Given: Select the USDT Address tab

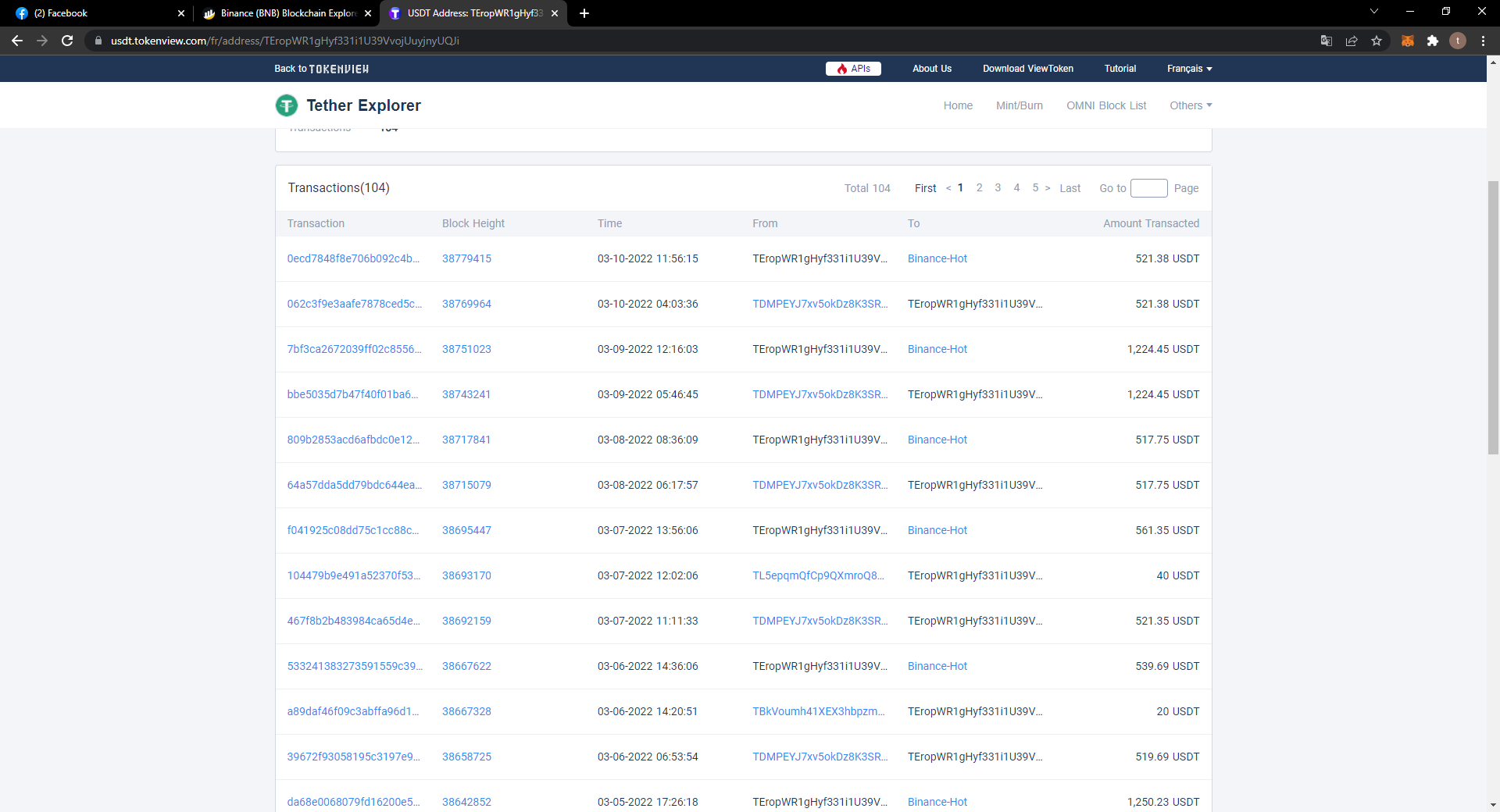Looking at the screenshot, I should [x=473, y=13].
